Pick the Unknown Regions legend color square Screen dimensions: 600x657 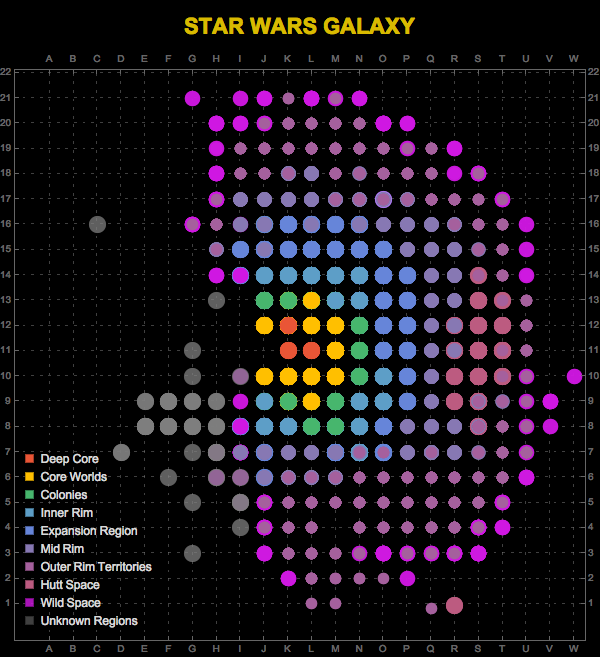click(29, 621)
